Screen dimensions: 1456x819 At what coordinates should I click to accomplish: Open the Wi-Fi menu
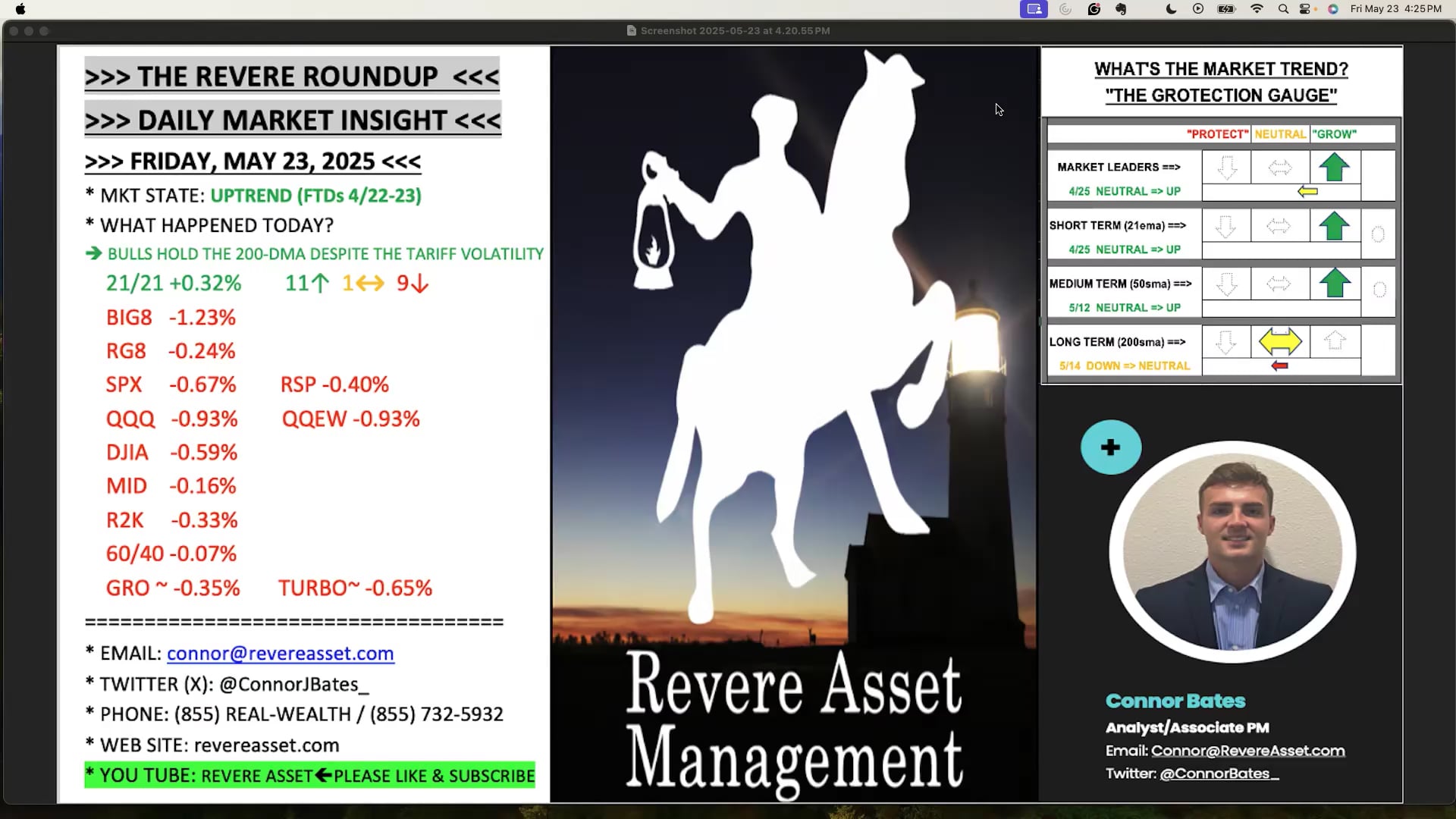pos(1257,9)
